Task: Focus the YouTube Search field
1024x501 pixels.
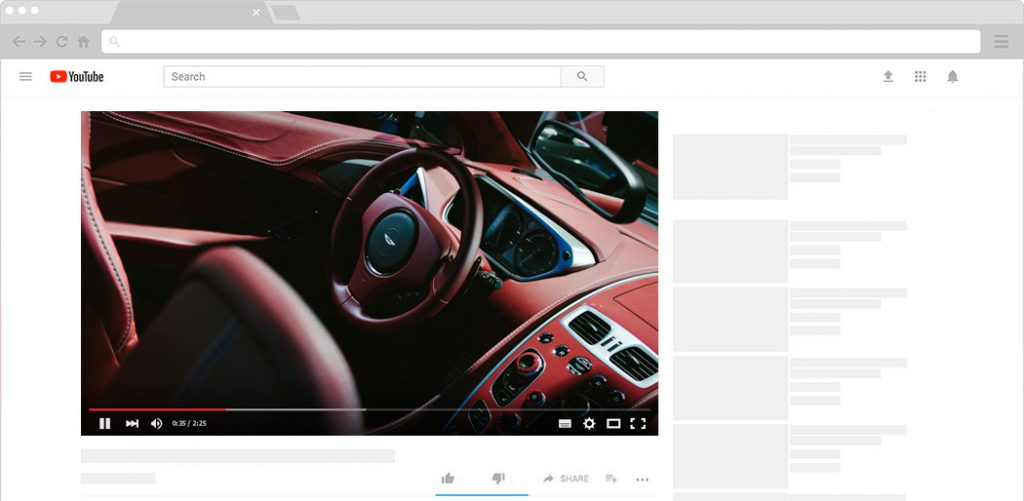Action: coord(362,76)
